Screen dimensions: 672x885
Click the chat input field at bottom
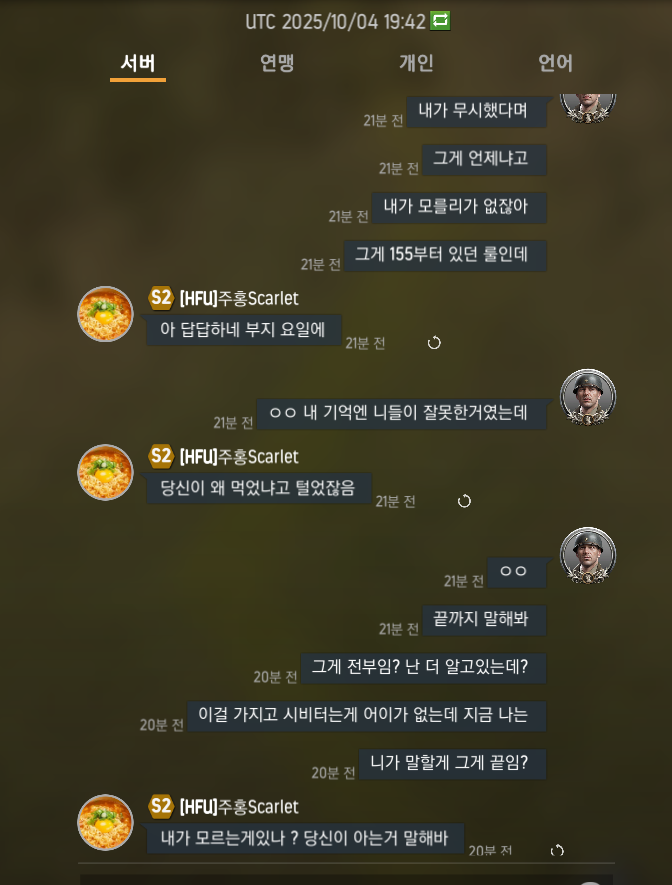pyautogui.click(x=345, y=879)
